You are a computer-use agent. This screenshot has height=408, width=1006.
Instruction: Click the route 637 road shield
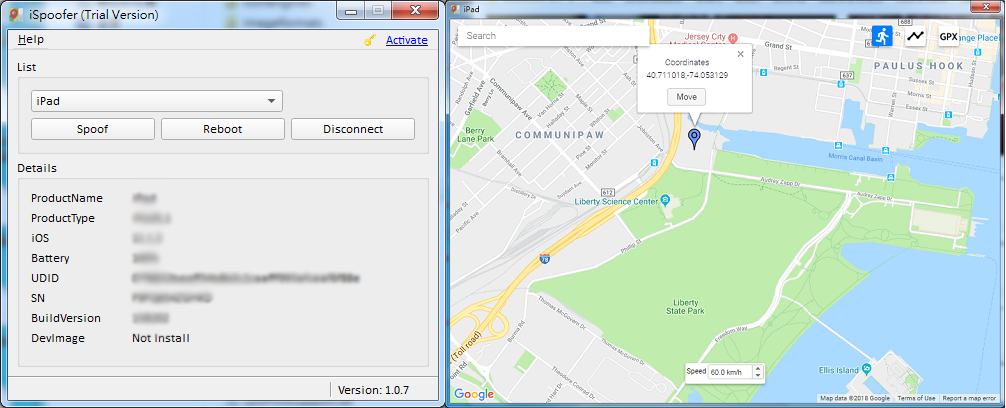[x=847, y=74]
